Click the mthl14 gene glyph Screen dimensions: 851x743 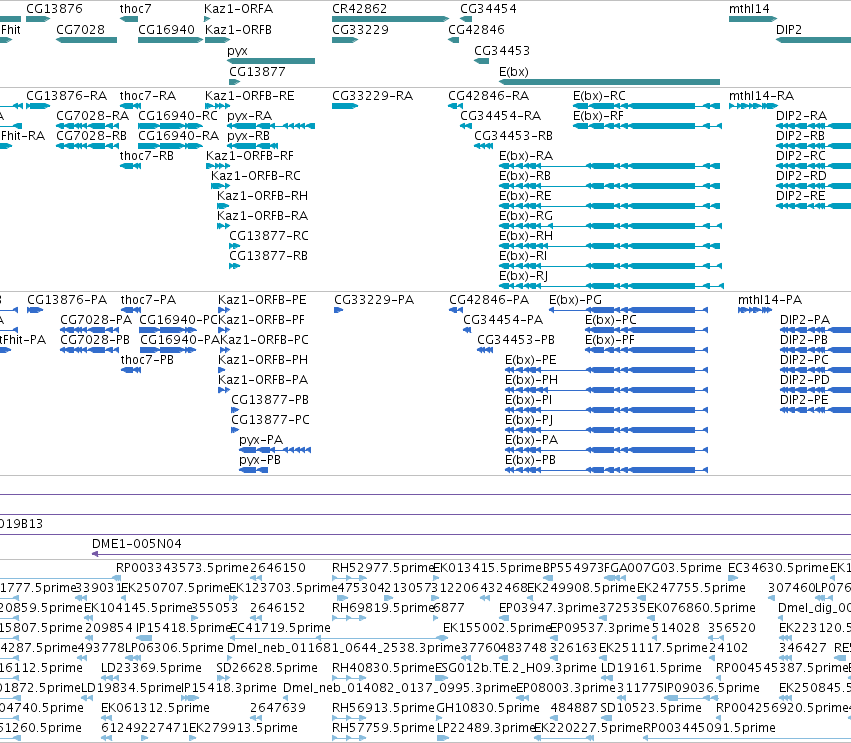(x=753, y=19)
